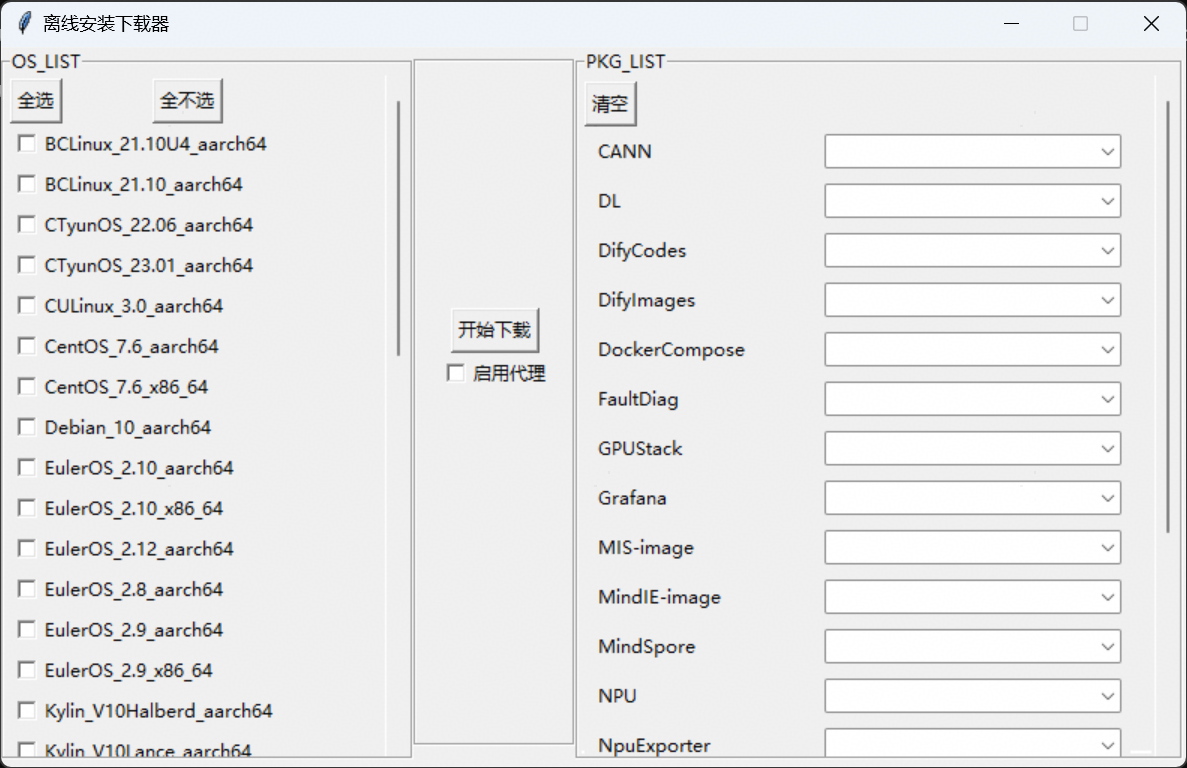Viewport: 1187px width, 768px height.
Task: Open the GPUStack dropdown
Action: pyautogui.click(x=1107, y=449)
